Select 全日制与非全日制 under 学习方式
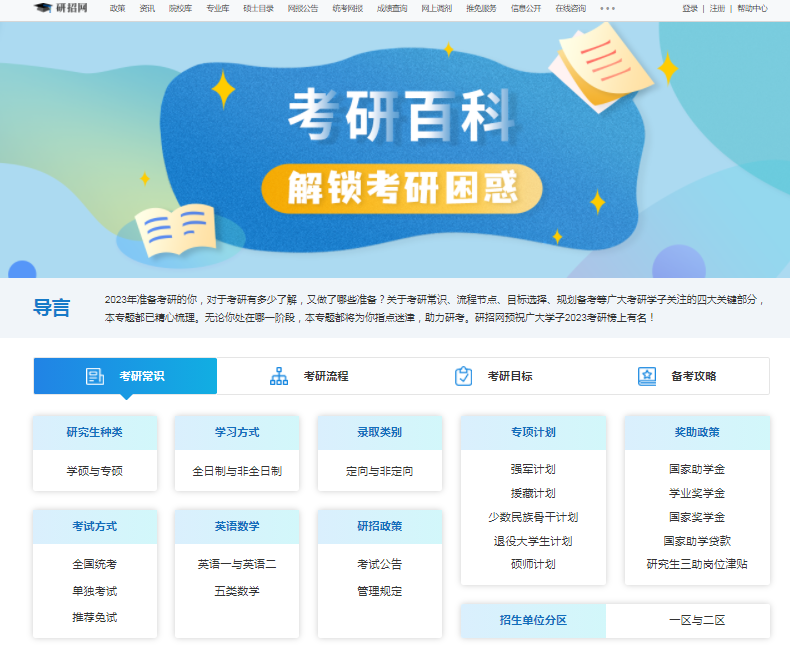The width and height of the screenshot is (790, 651). click(237, 470)
